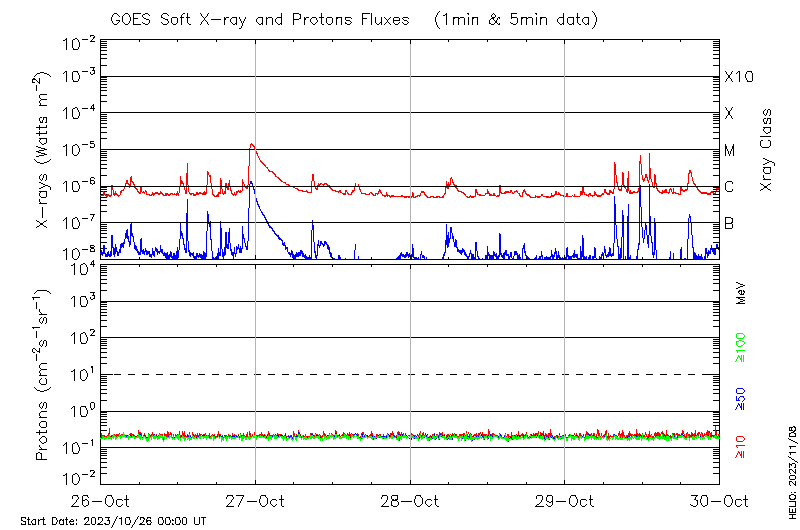Click the 30-Oct date label at the axis end
800x530 pixels.
720,500
